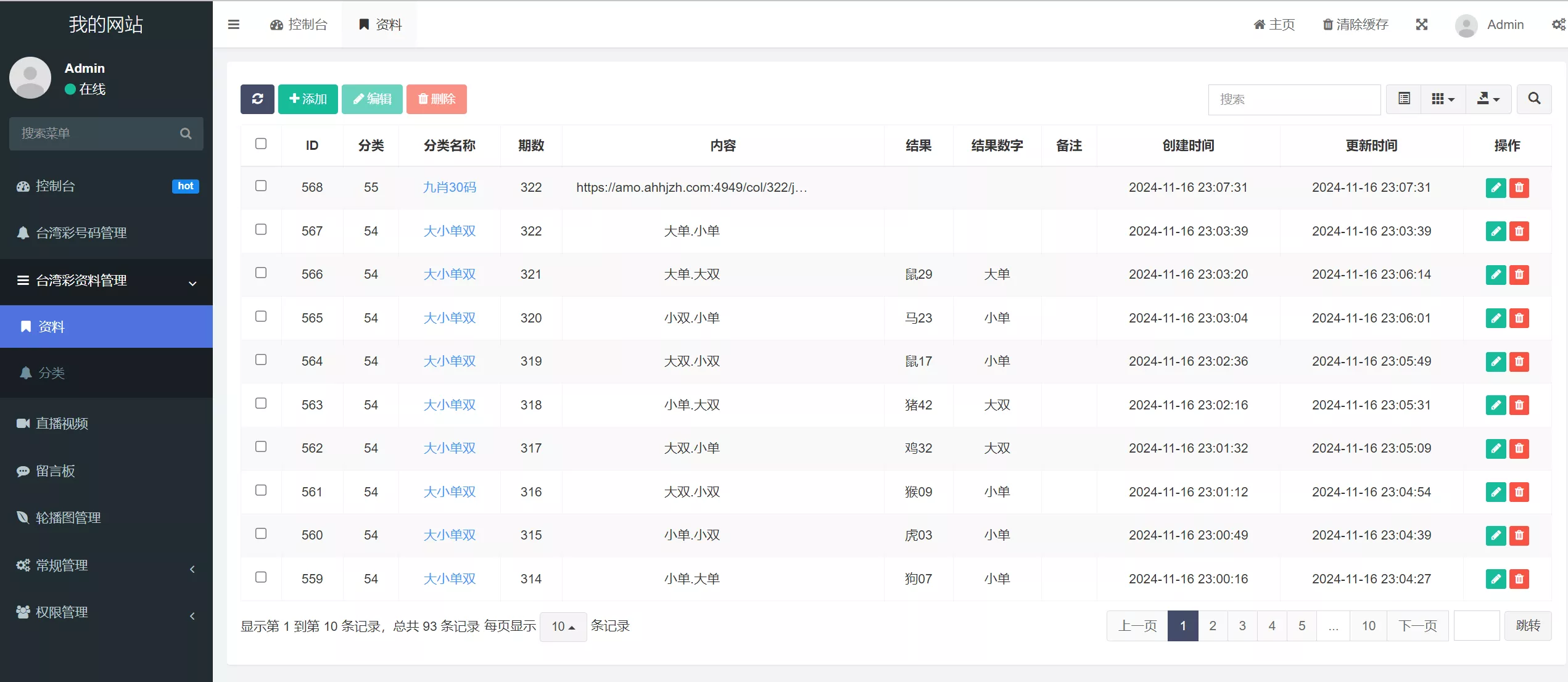Screen dimensions: 1568x682
Task: Click the refresh records icon
Action: click(257, 99)
